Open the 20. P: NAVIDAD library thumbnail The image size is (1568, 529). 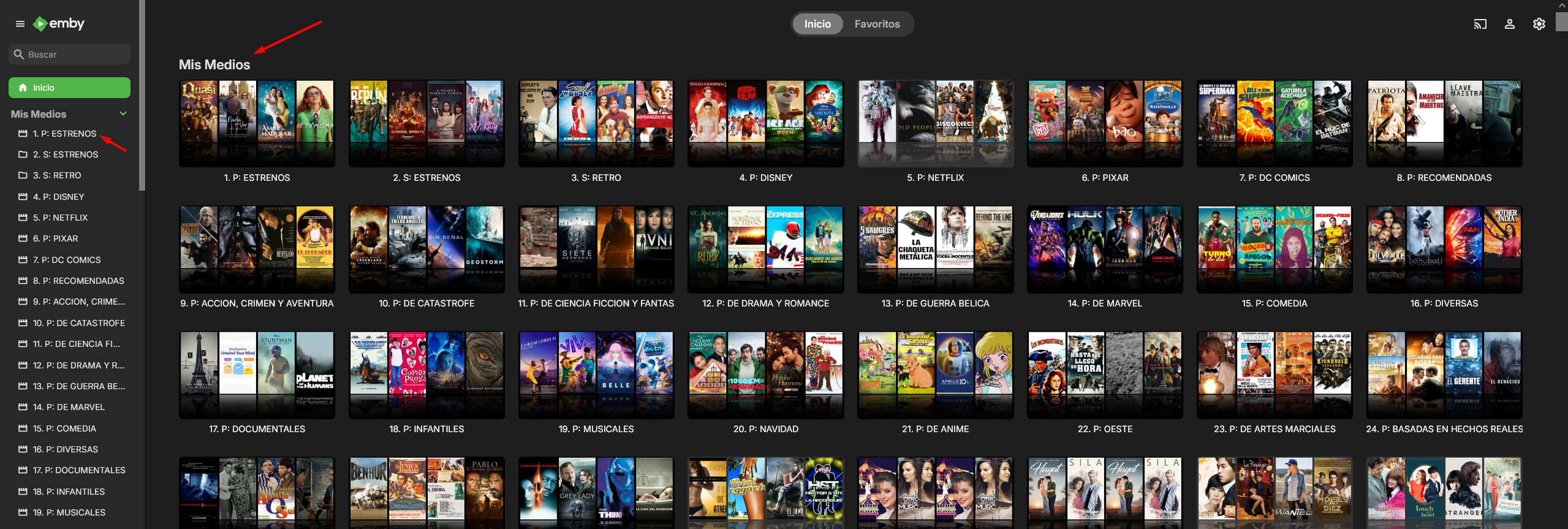tap(766, 375)
